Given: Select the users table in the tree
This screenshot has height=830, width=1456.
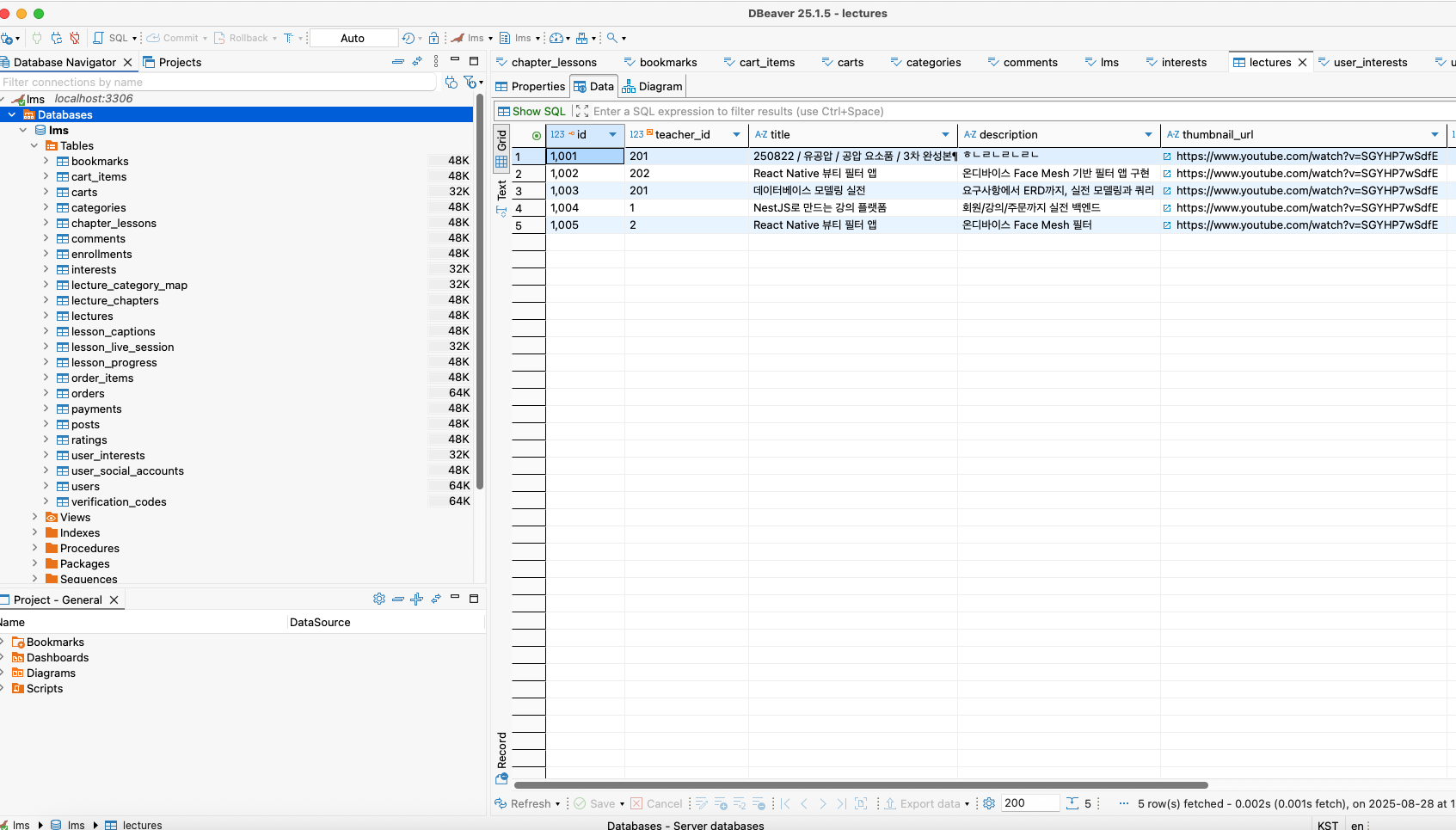Looking at the screenshot, I should pyautogui.click(x=85, y=486).
